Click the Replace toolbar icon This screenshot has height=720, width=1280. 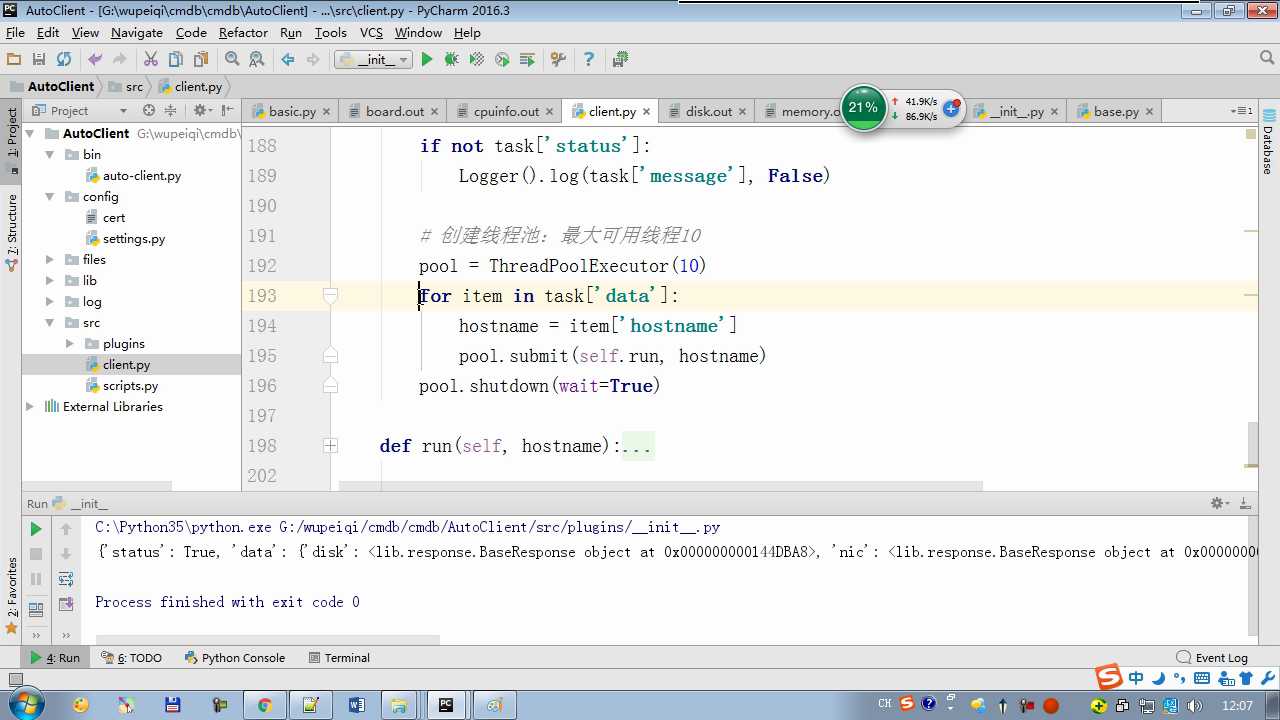click(x=257, y=60)
